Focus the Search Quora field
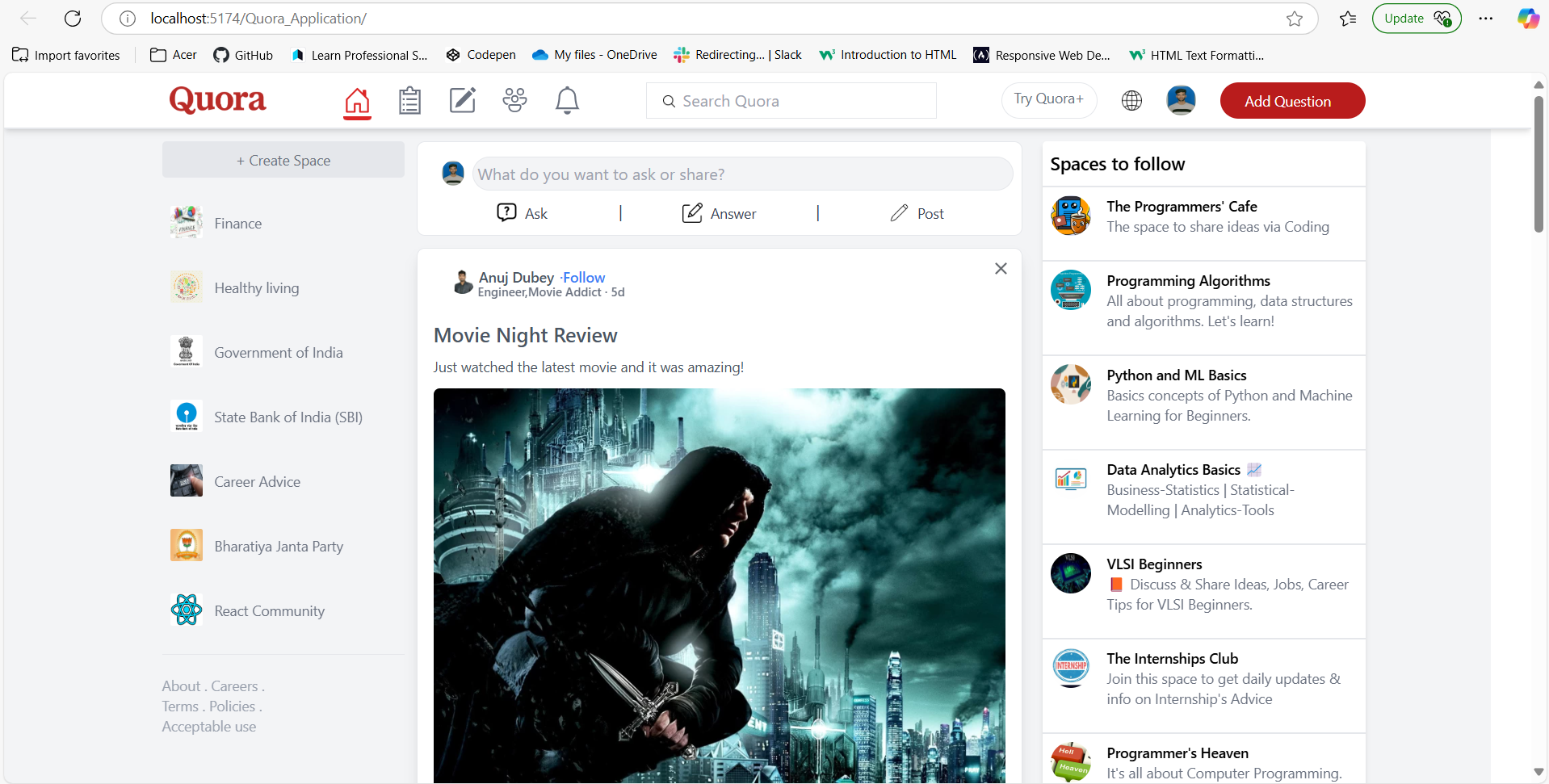Screen dimensions: 1549x784 (x=791, y=101)
